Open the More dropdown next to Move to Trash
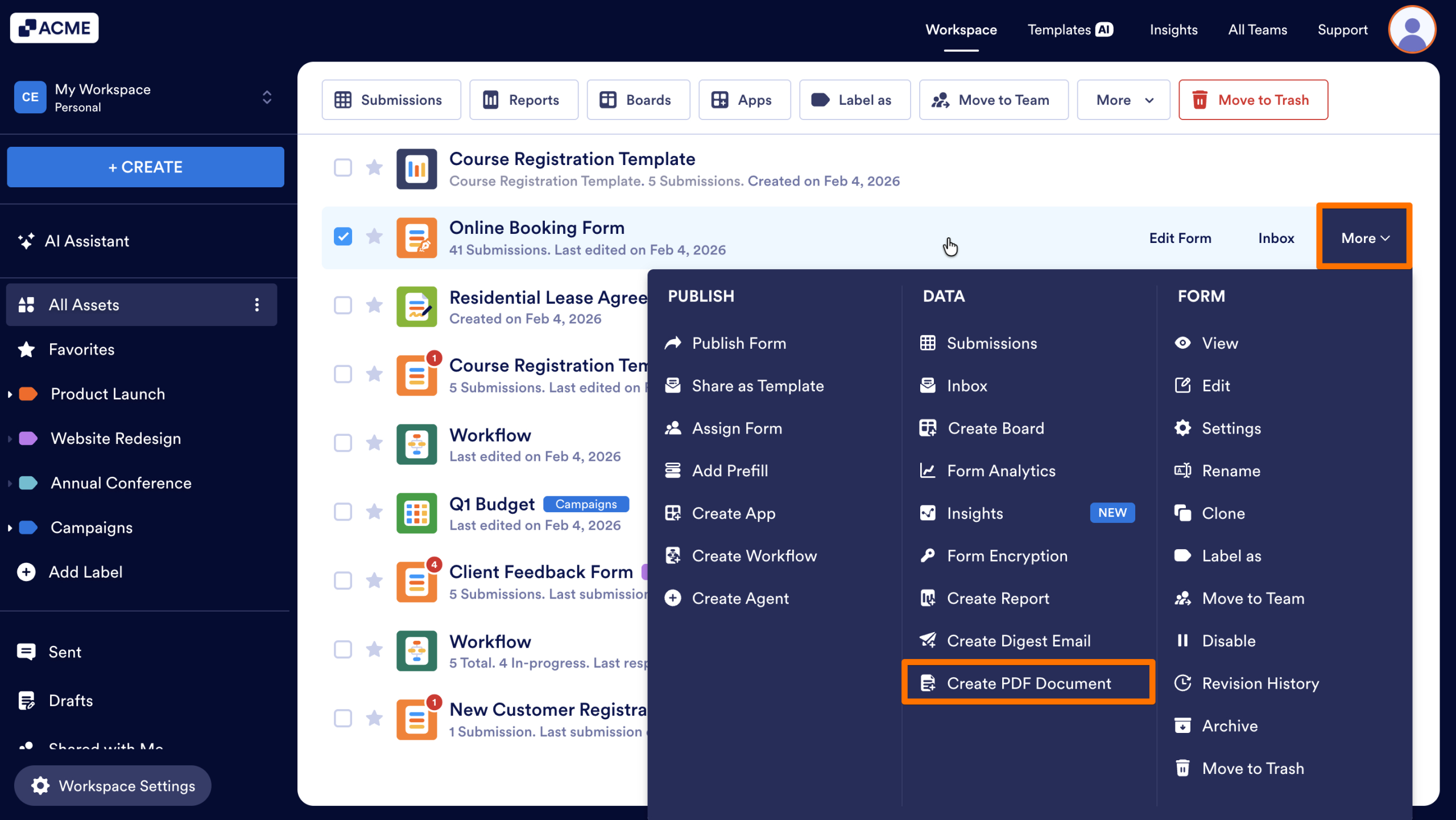The width and height of the screenshot is (1456, 820). tap(1122, 100)
